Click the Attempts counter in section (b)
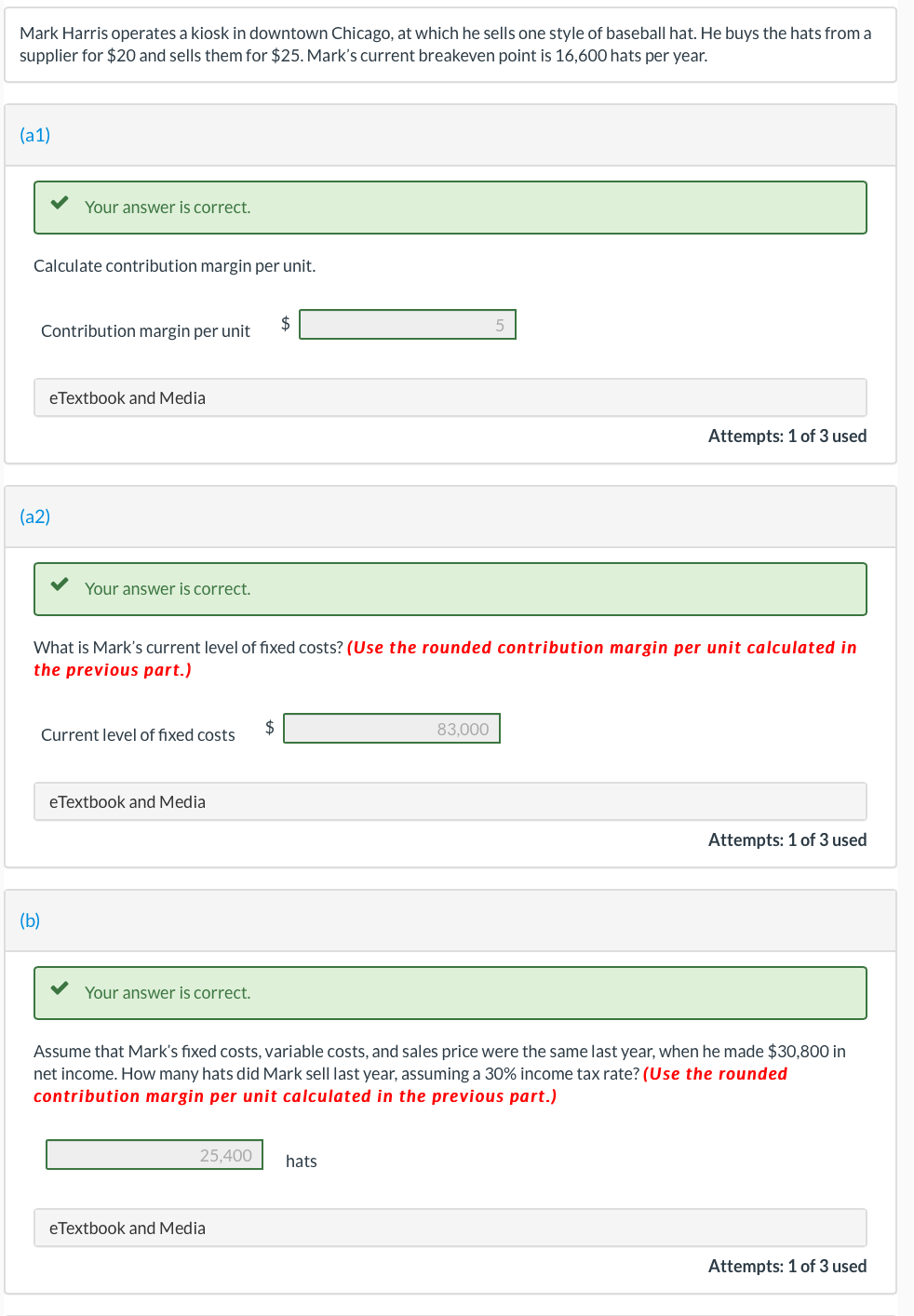The image size is (914, 1316). coord(786,1266)
